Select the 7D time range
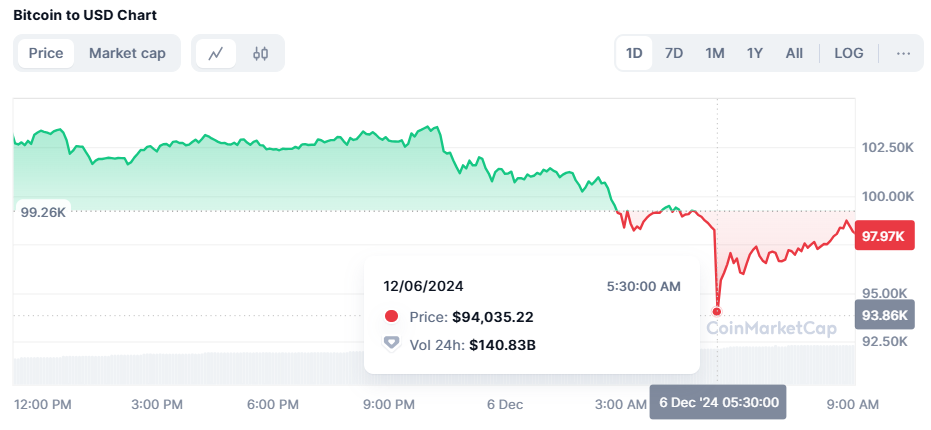This screenshot has height=430, width=931. (674, 53)
